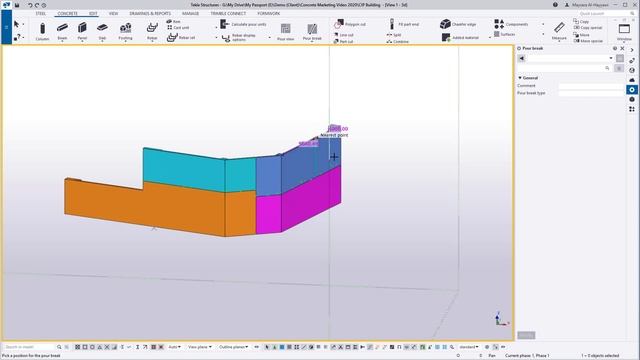Image resolution: width=640 pixels, height=360 pixels.
Task: Click the Split command
Action: 394,35
